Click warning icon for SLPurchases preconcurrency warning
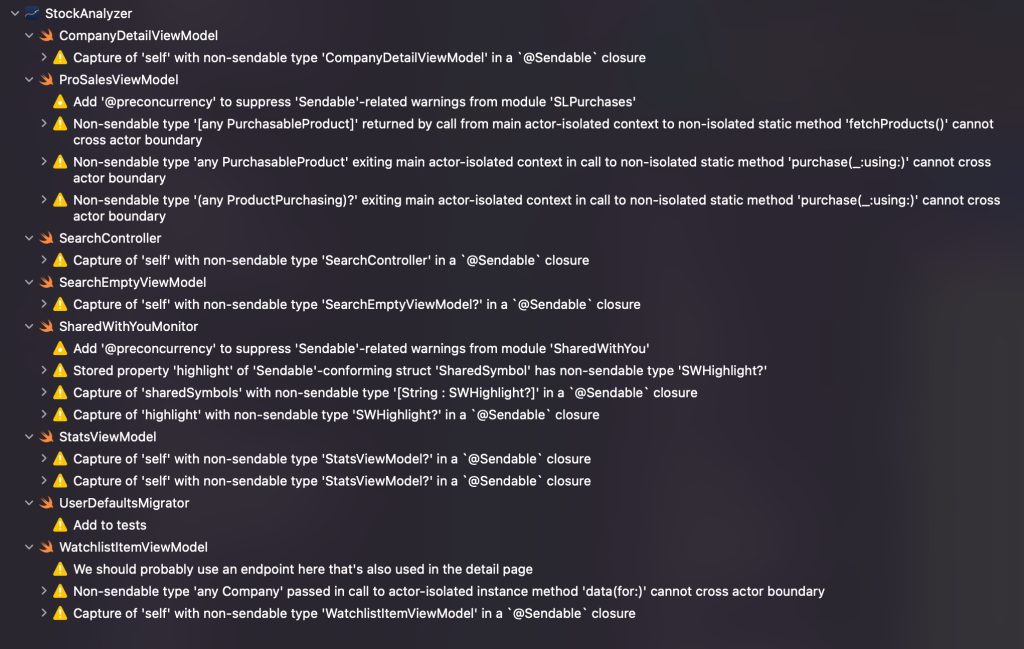The image size is (1024, 649). click(x=60, y=102)
